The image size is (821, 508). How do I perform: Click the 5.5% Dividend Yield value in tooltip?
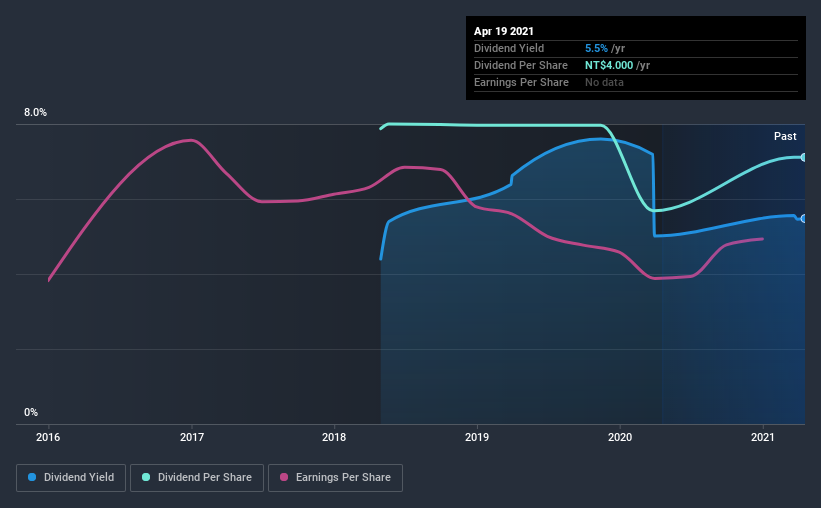coord(596,48)
